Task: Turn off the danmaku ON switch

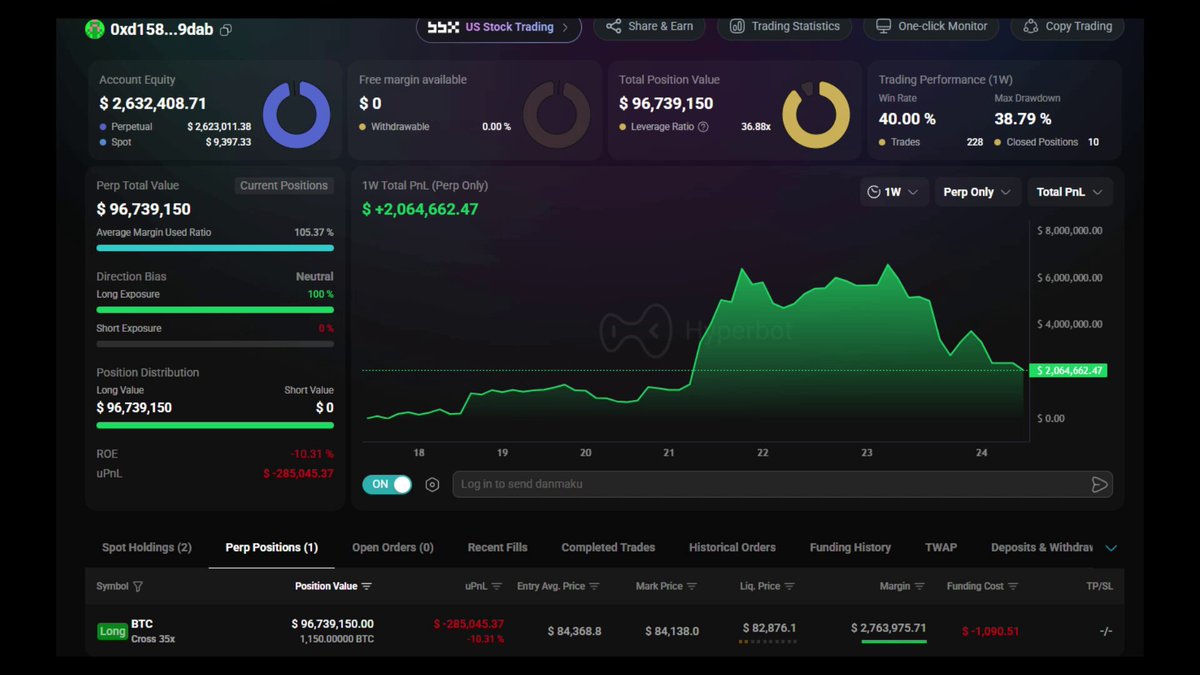Action: (387, 484)
